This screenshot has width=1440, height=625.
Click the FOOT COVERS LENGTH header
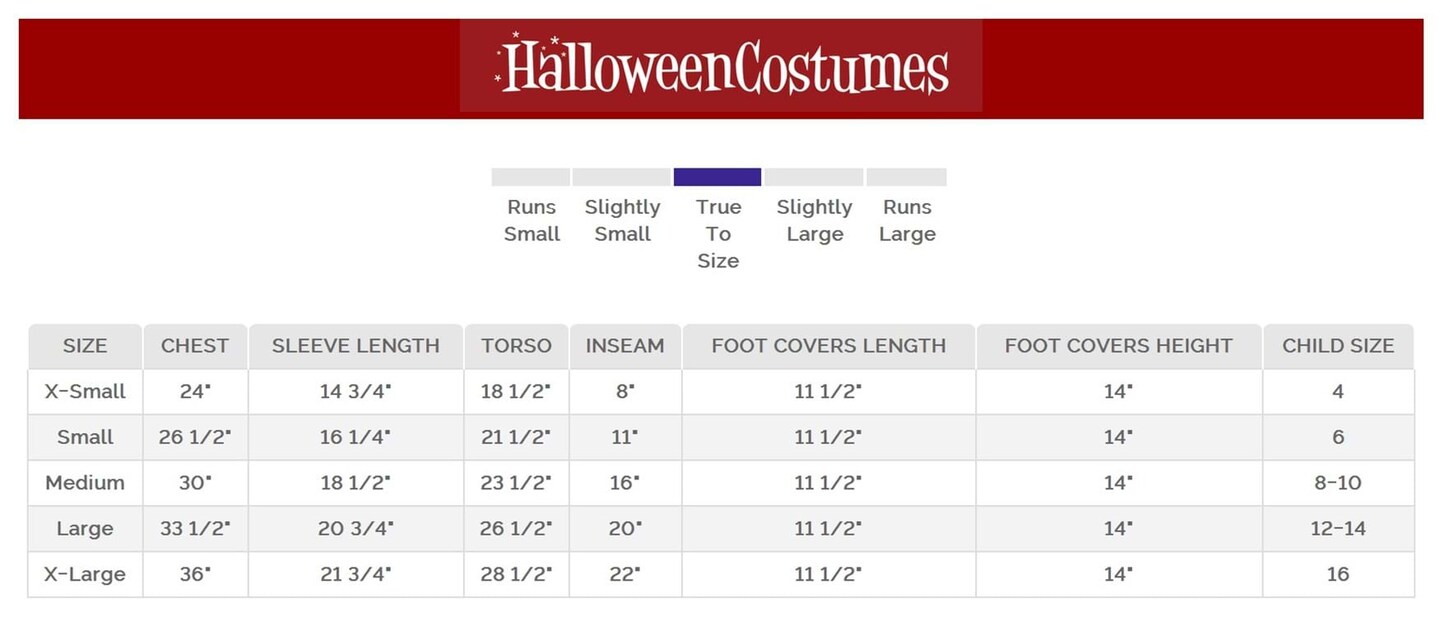coord(828,346)
